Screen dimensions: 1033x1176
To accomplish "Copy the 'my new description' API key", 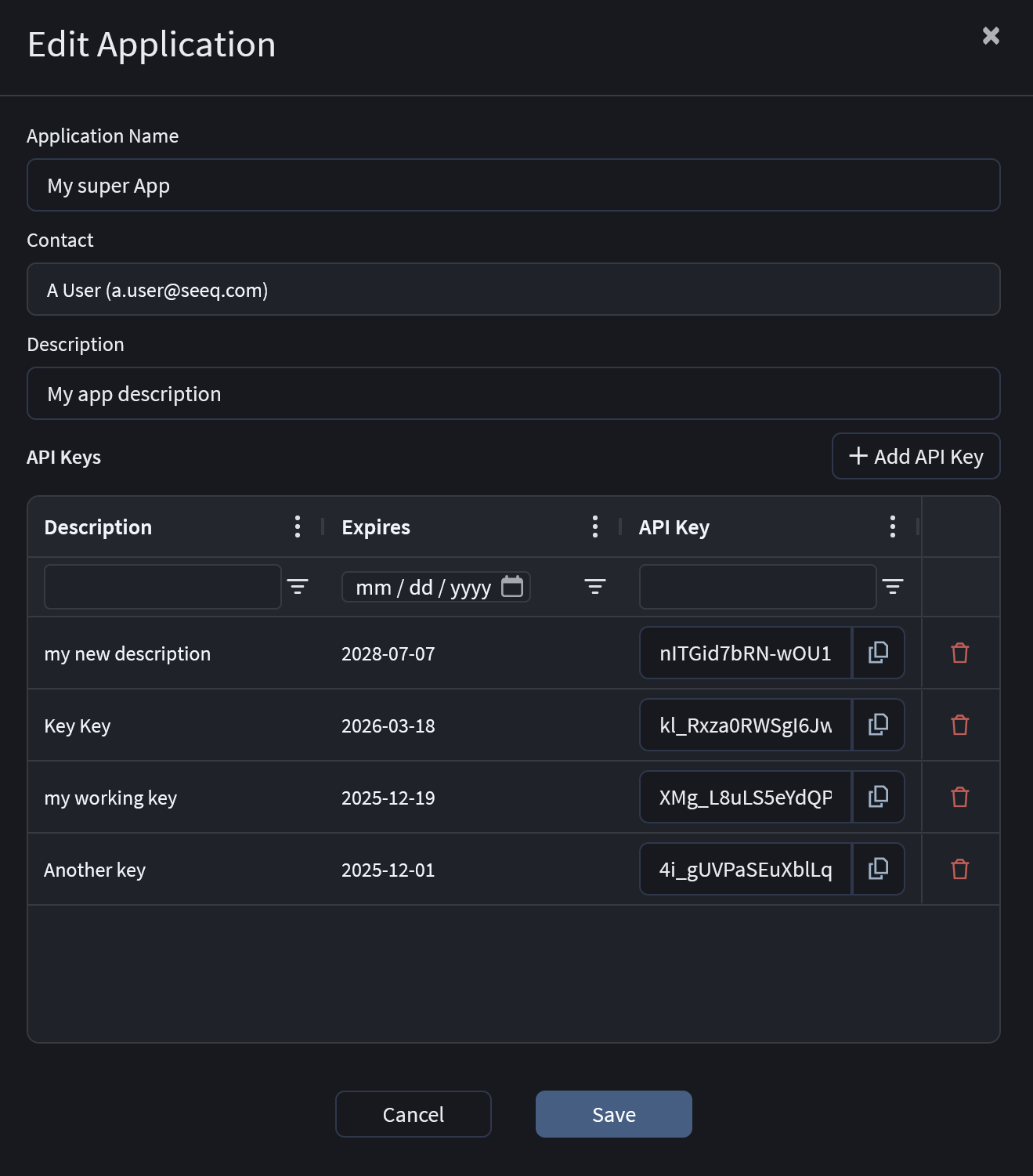I will point(878,653).
